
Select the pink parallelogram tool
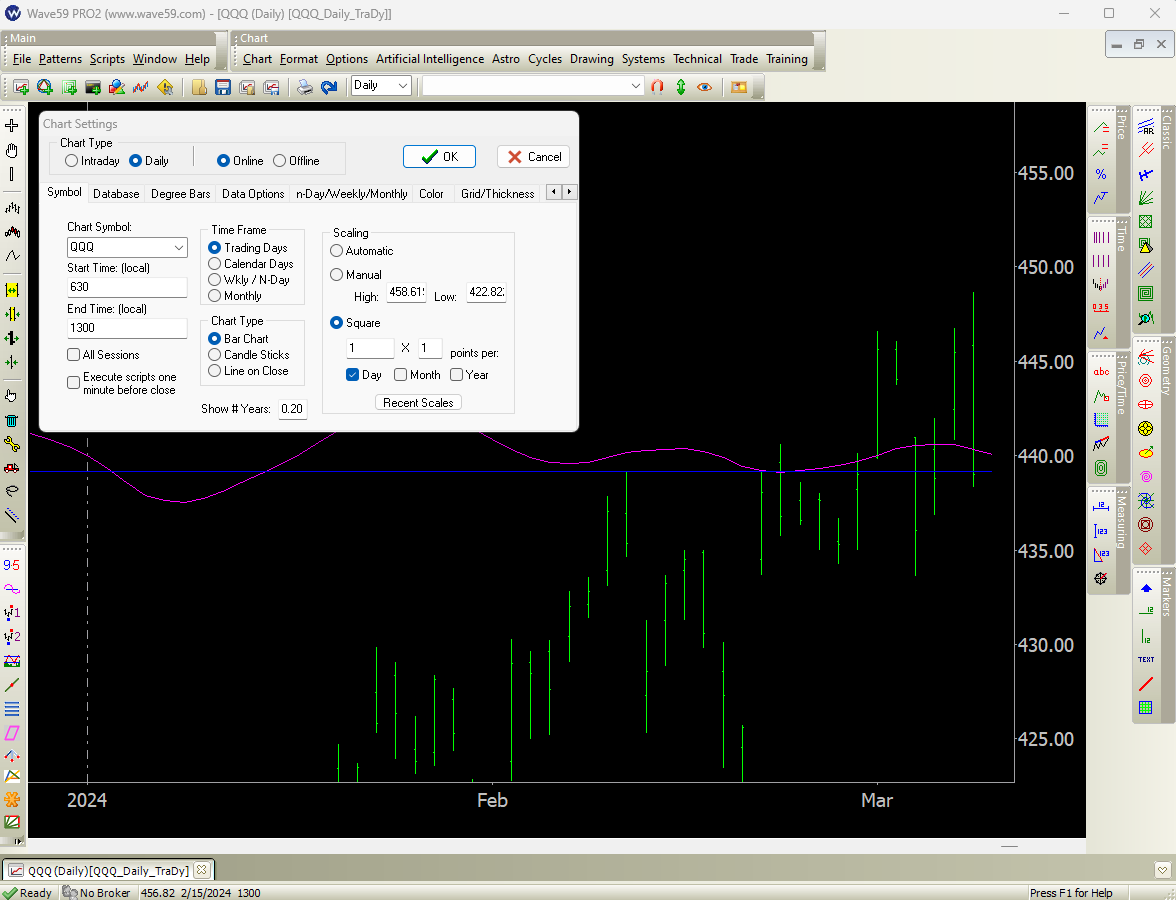tap(12, 733)
